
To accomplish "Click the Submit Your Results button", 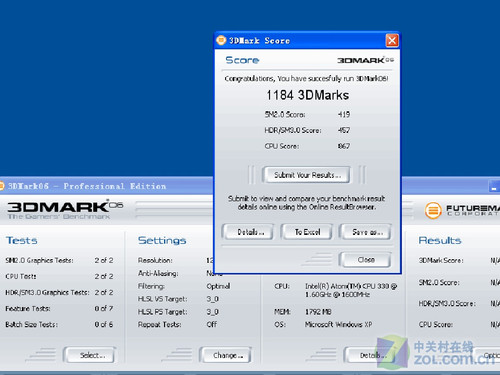I will click(x=306, y=175).
